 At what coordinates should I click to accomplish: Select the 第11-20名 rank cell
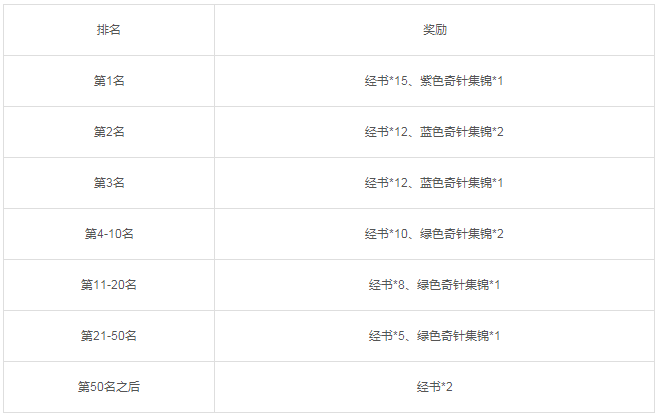click(109, 285)
